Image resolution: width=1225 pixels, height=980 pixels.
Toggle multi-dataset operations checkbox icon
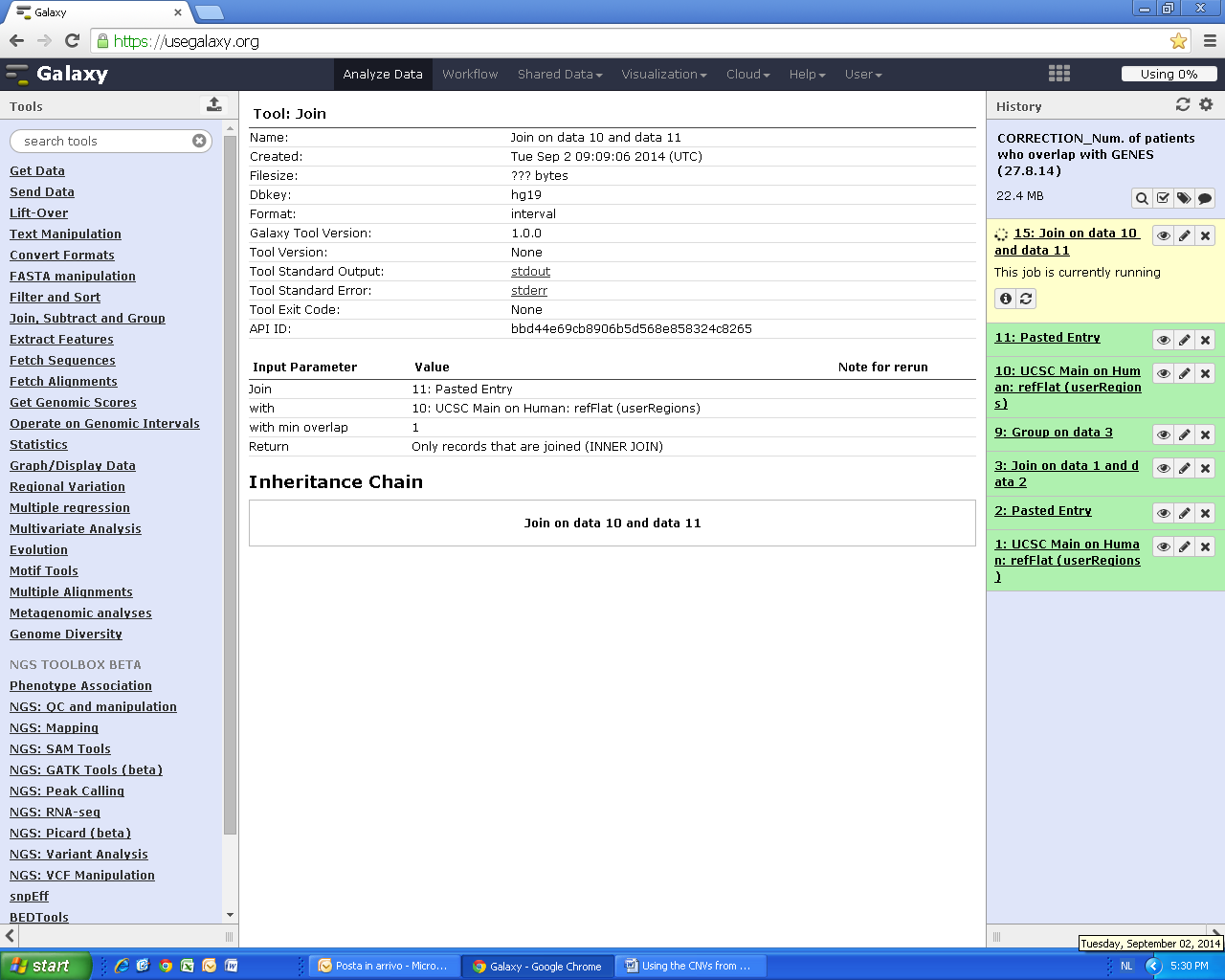point(1163,198)
